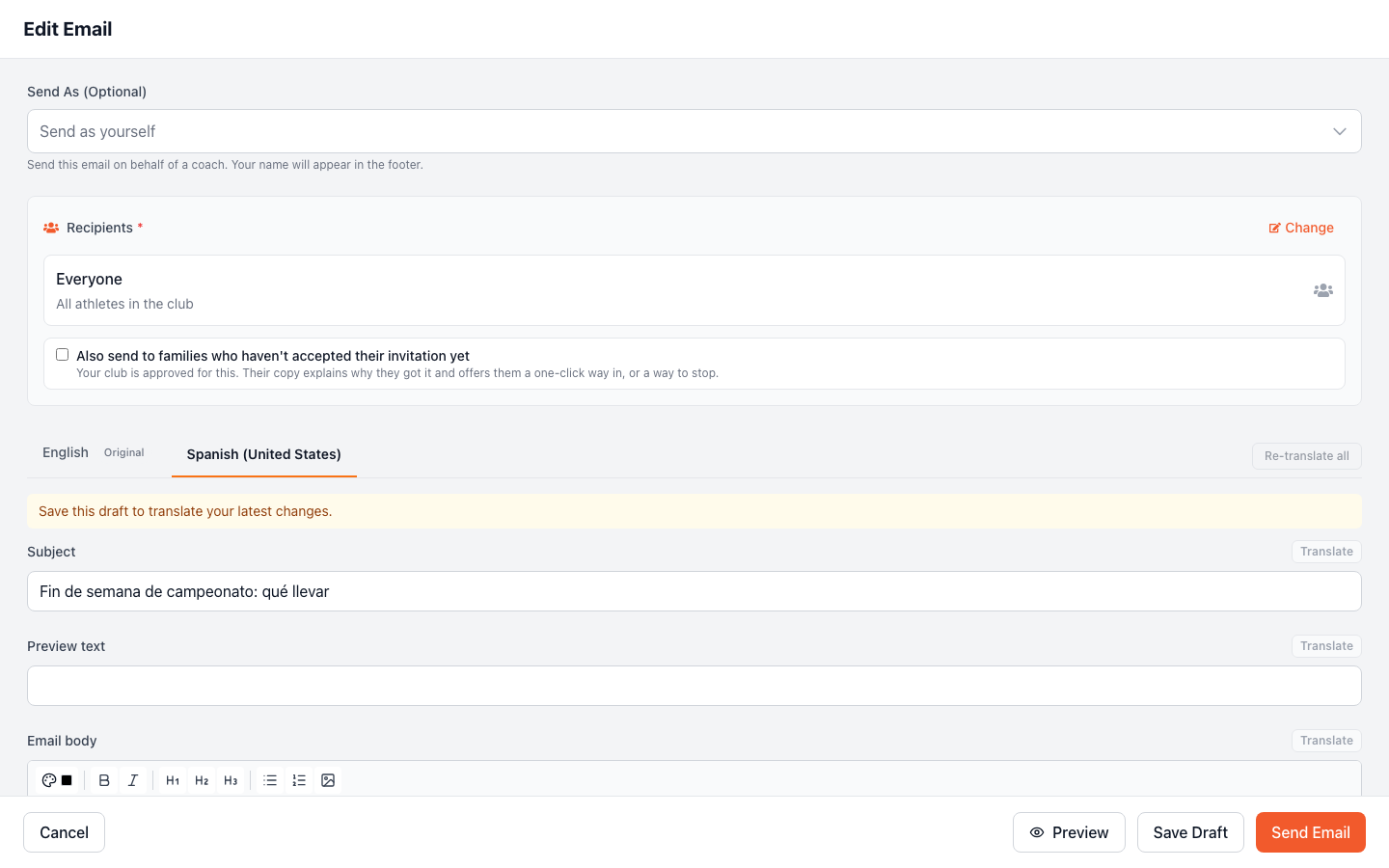Click the Re-translate all button
The image size is (1389, 868).
click(1307, 456)
